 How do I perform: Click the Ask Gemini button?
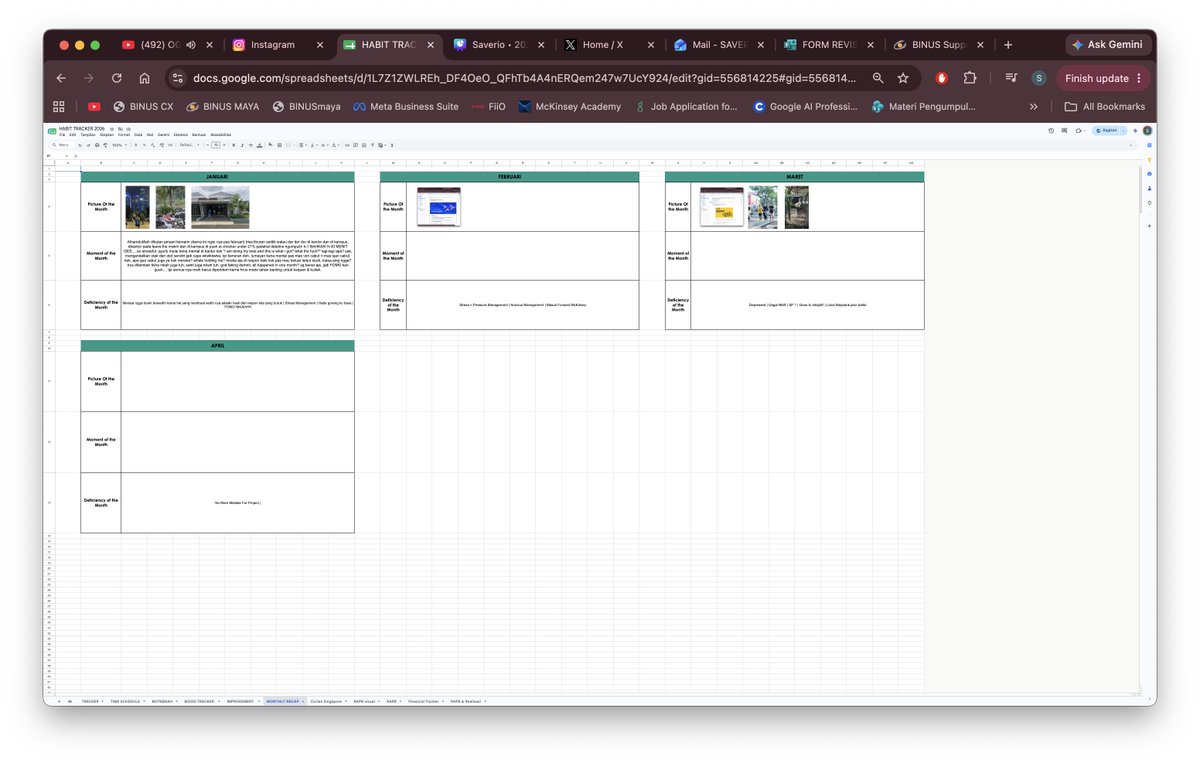(x=1108, y=45)
